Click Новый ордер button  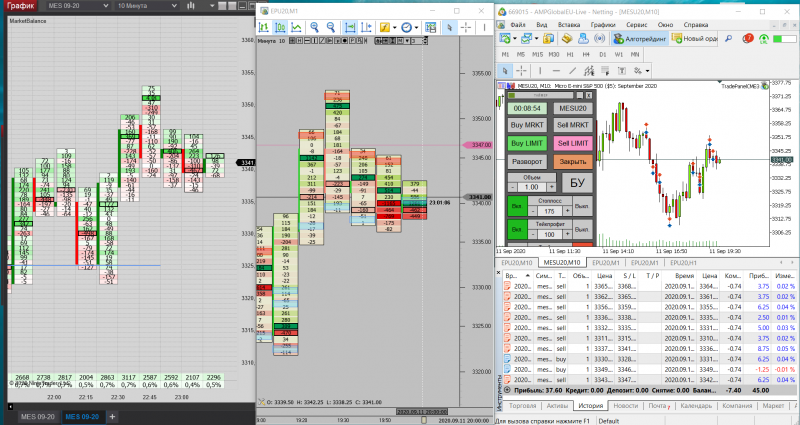pyautogui.click(x=694, y=39)
